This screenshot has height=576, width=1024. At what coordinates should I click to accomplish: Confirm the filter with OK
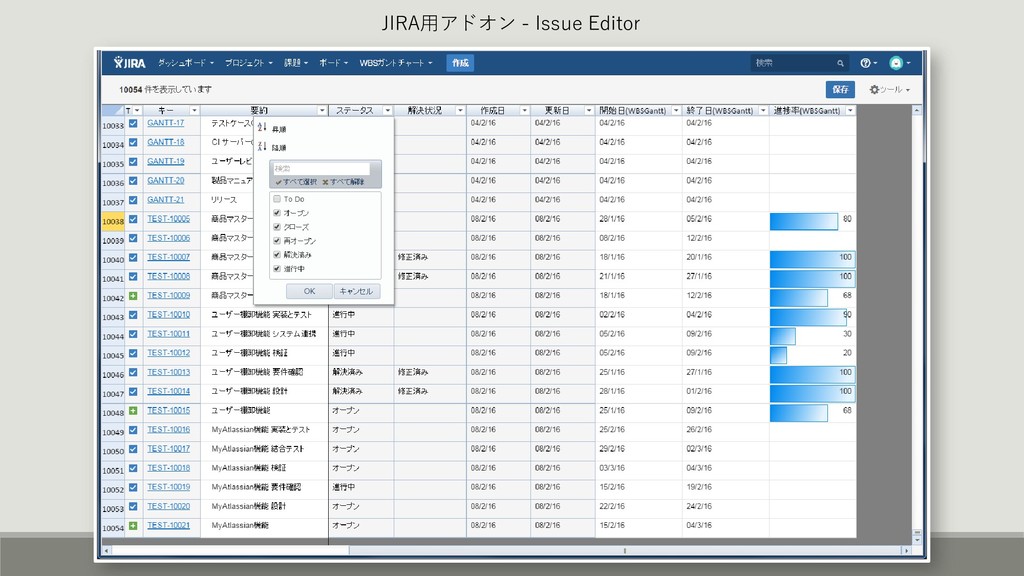(x=310, y=291)
